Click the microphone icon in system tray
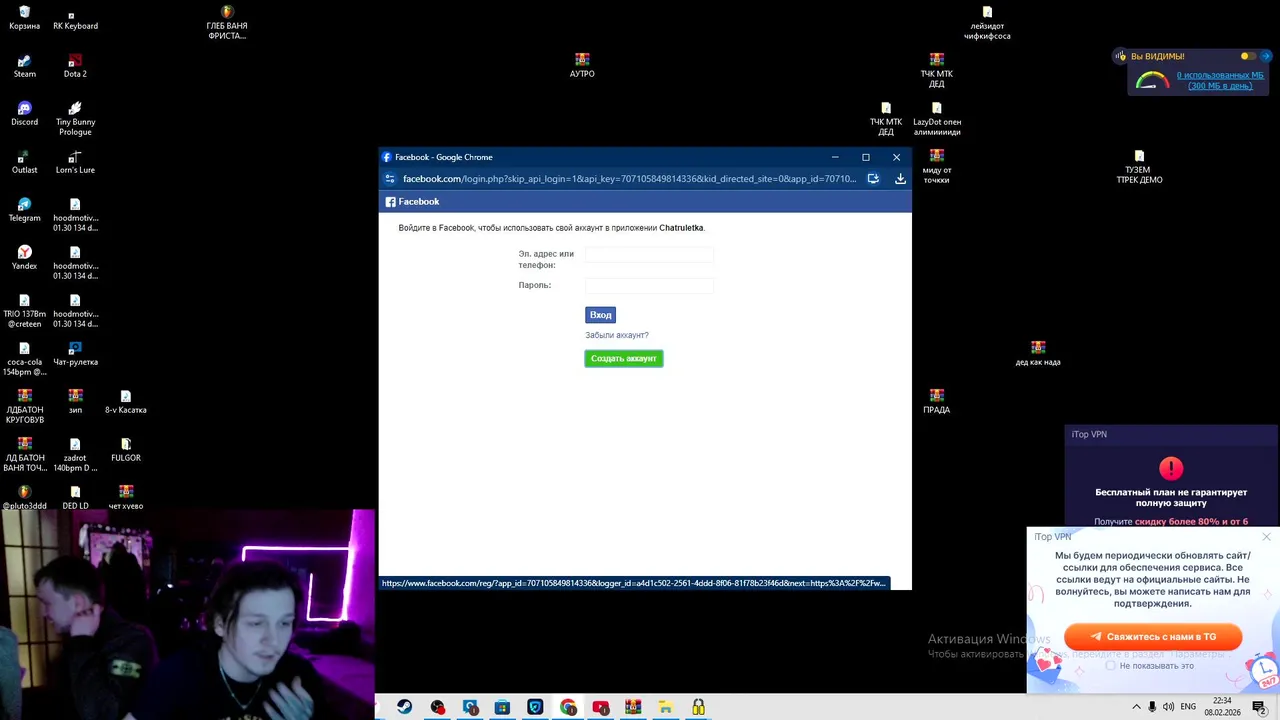The image size is (1280, 720). 1152,707
